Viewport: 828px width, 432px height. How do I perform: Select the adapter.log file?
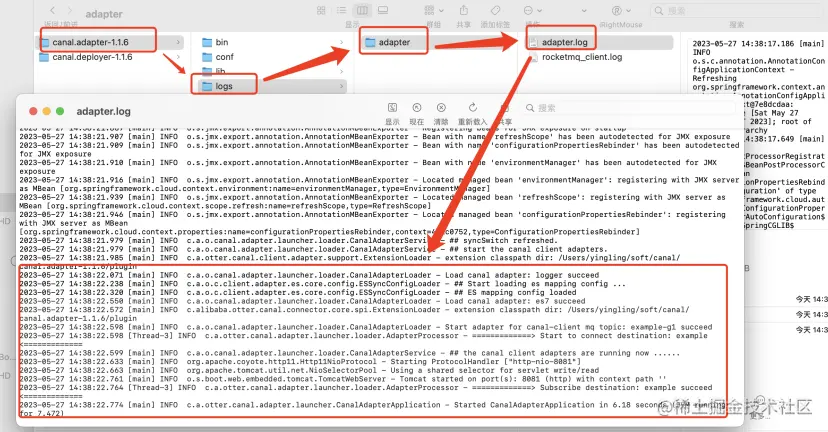(x=564, y=42)
